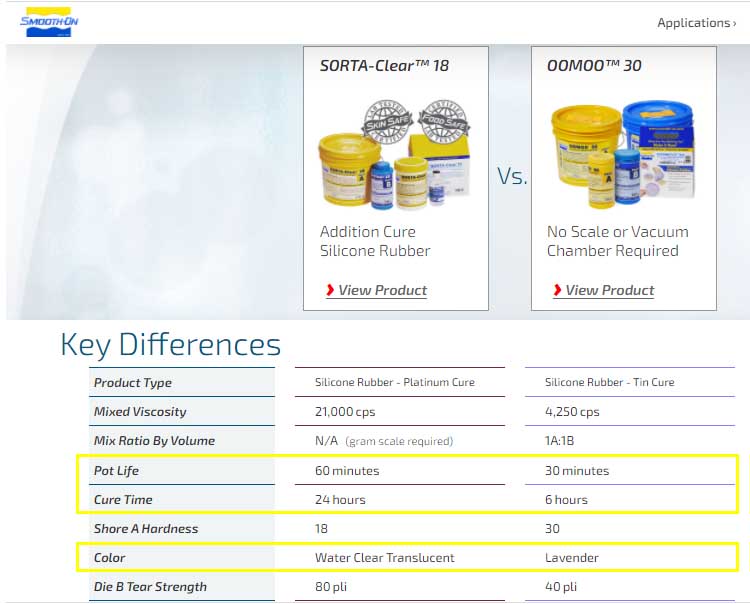Click the red arrow beside OOMOO View Product

click(557, 290)
